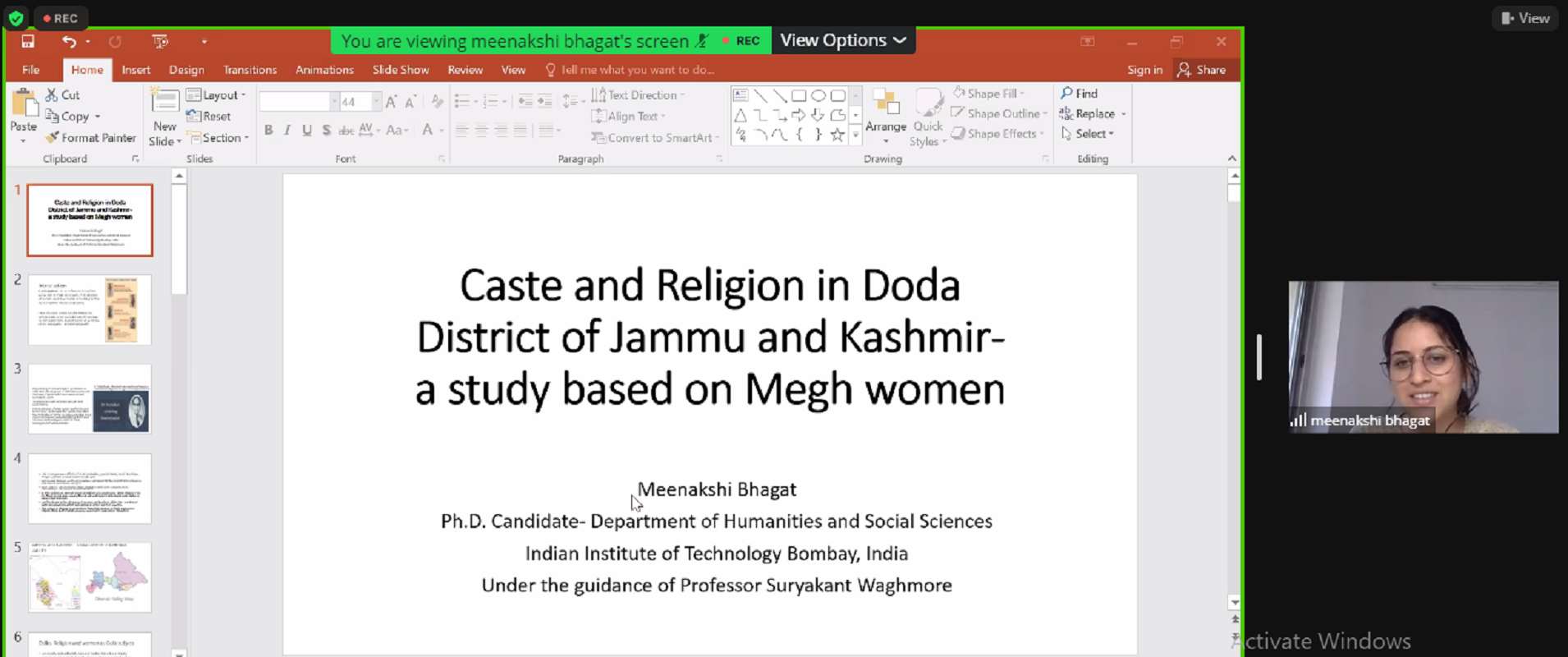Toggle Bold text formatting

coord(268,130)
